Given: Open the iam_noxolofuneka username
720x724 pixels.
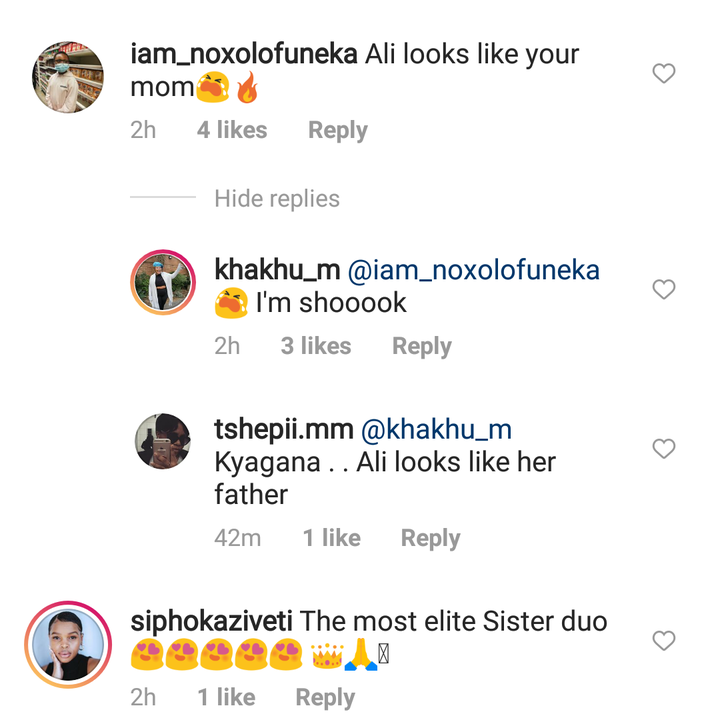Looking at the screenshot, I should point(244,54).
